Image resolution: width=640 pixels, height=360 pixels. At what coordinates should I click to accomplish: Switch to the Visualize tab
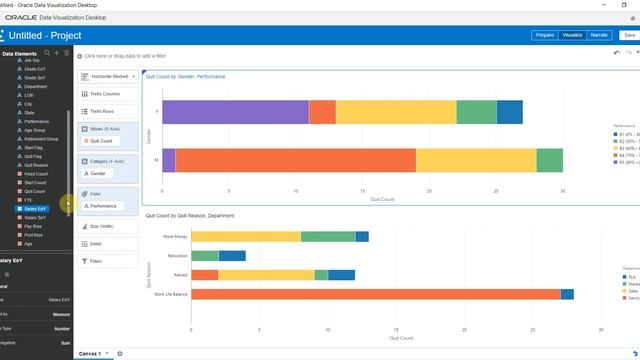coord(572,36)
